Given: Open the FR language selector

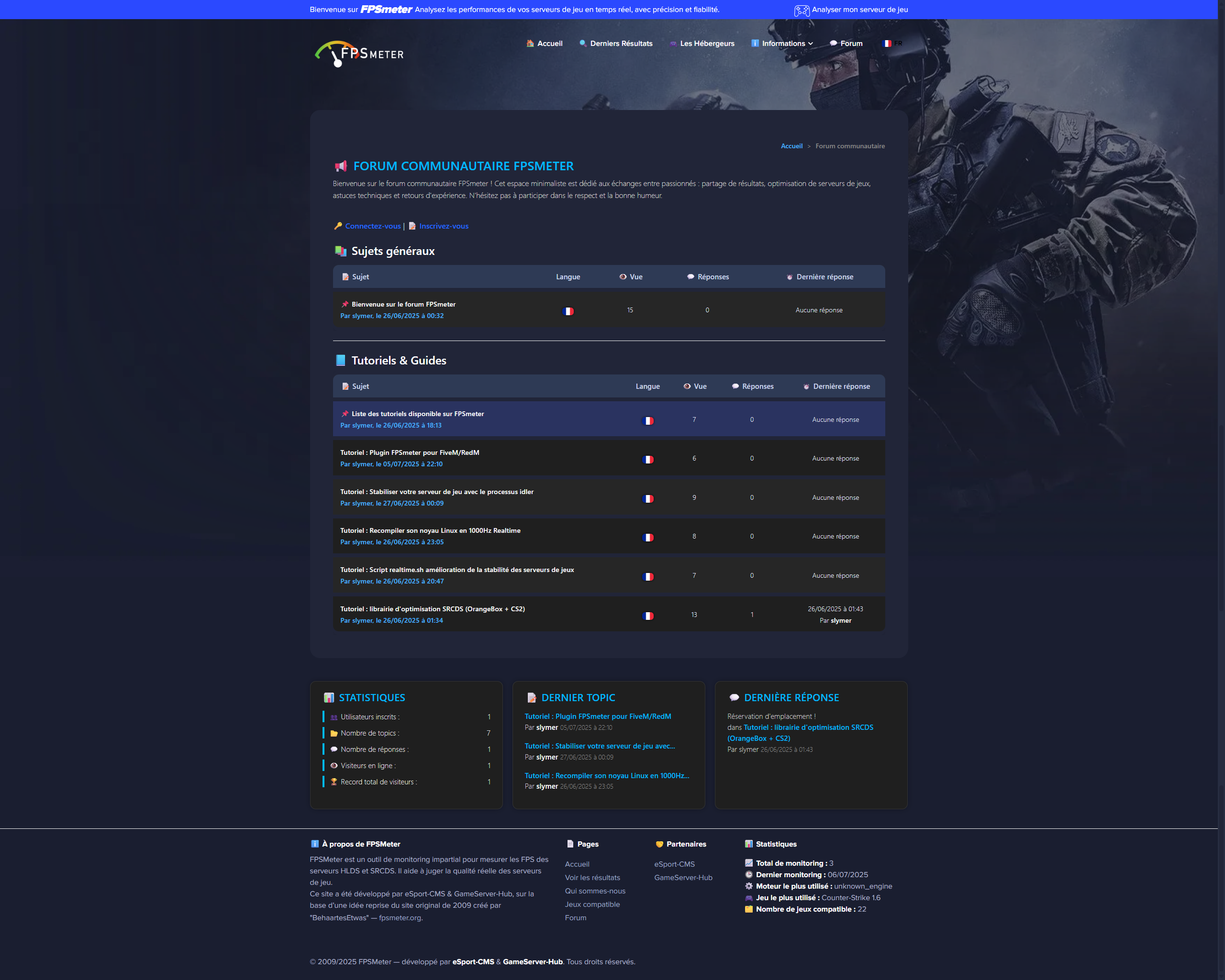Looking at the screenshot, I should click(897, 44).
